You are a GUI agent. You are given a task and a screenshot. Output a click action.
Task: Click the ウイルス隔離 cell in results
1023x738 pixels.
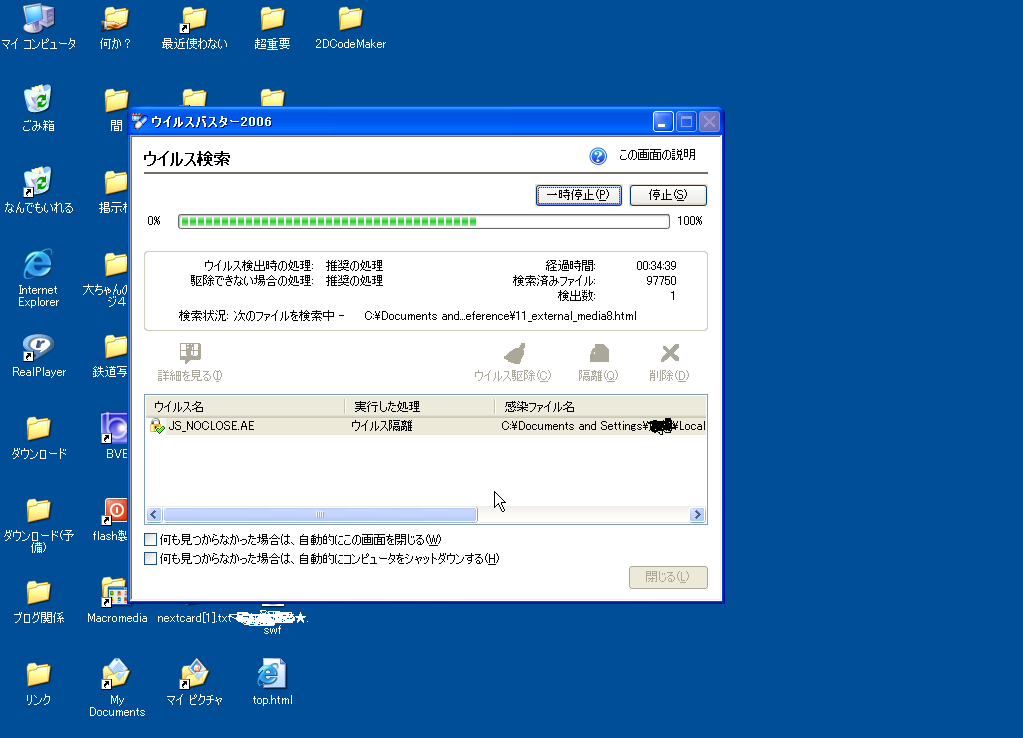[382, 426]
